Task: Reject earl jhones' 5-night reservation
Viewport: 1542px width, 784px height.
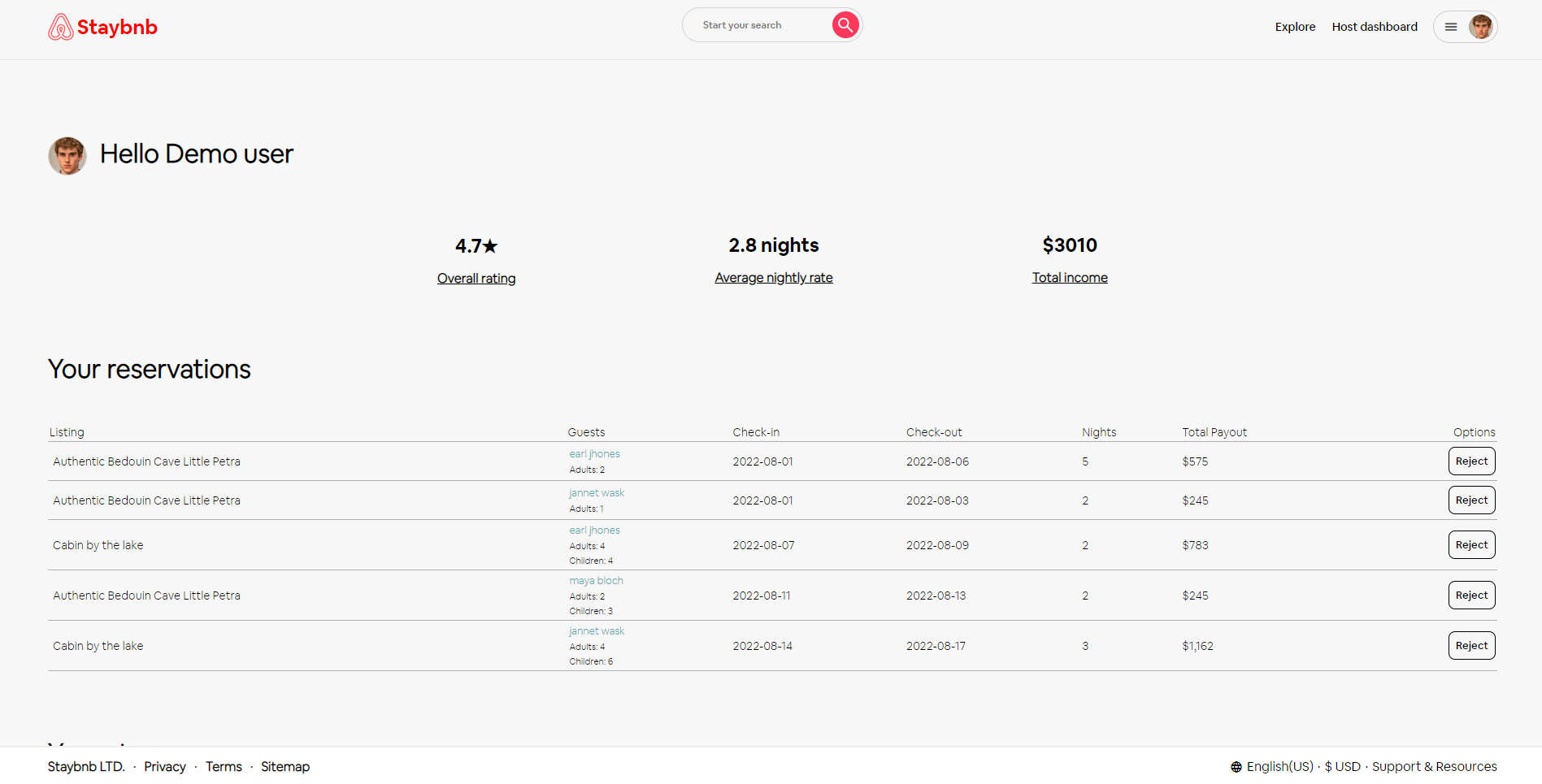Action: (1471, 461)
